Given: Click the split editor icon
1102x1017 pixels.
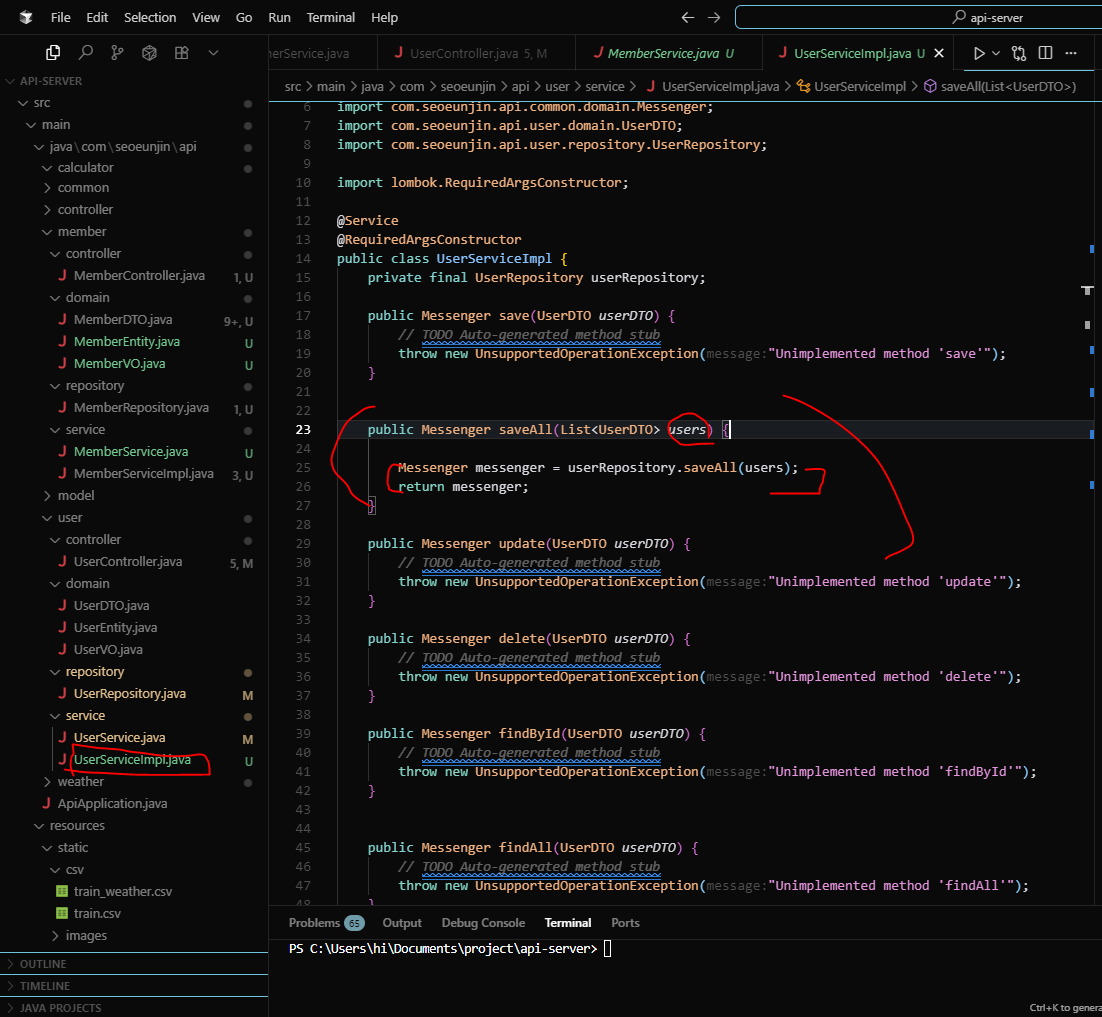Looking at the screenshot, I should pyautogui.click(x=1045, y=53).
